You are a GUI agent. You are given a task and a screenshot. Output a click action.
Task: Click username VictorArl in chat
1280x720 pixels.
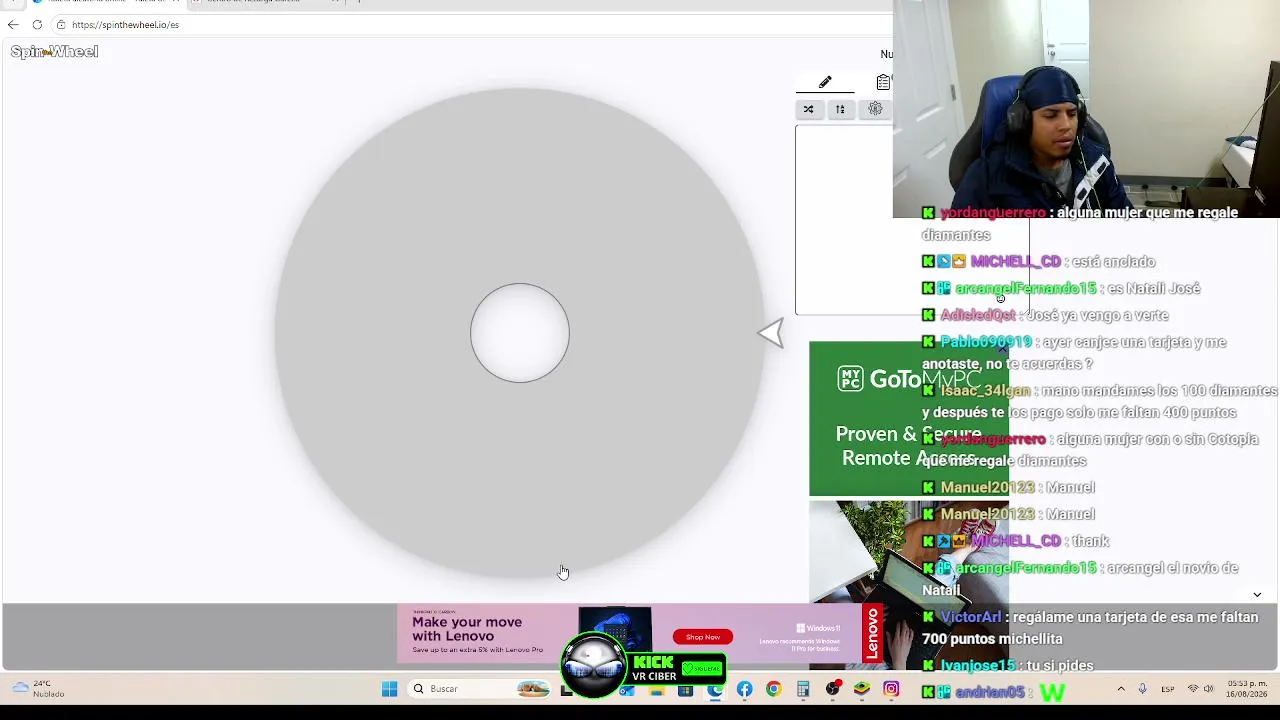[970, 618]
